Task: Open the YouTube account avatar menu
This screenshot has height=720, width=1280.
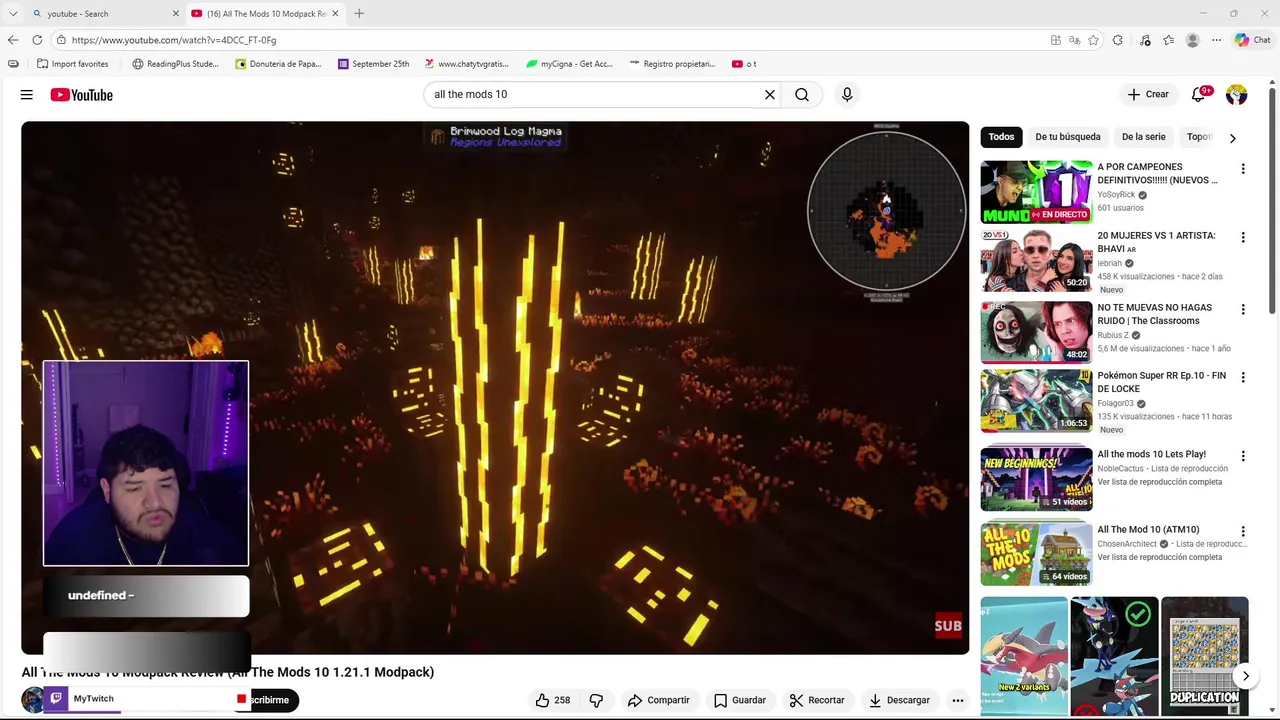Action: [1237, 95]
